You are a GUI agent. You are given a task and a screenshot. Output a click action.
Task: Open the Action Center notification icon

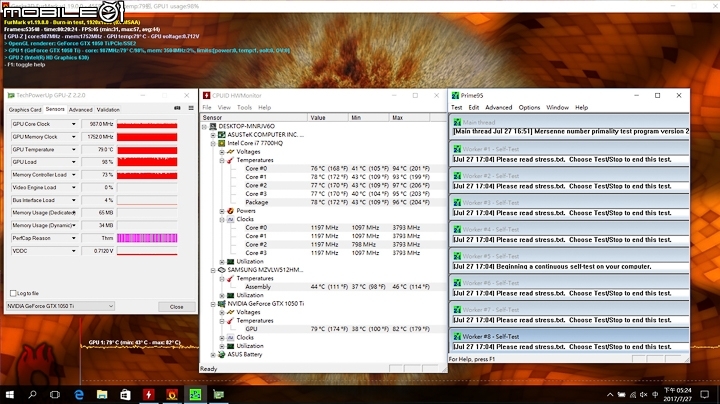(x=704, y=394)
